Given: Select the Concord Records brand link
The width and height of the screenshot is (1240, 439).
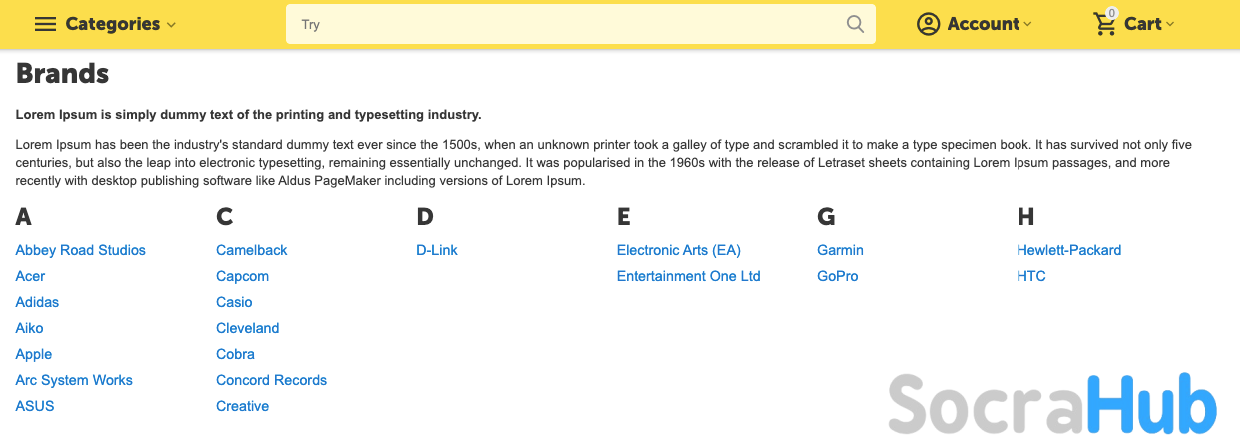Looking at the screenshot, I should pyautogui.click(x=271, y=380).
